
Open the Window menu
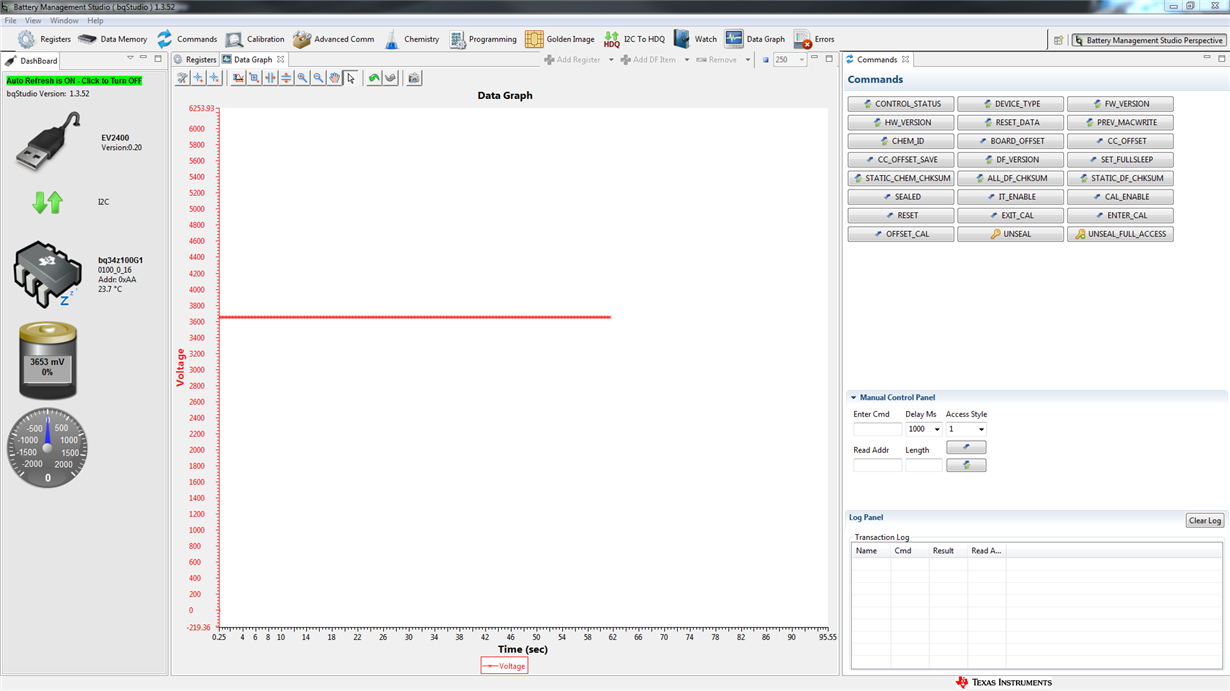click(64, 20)
